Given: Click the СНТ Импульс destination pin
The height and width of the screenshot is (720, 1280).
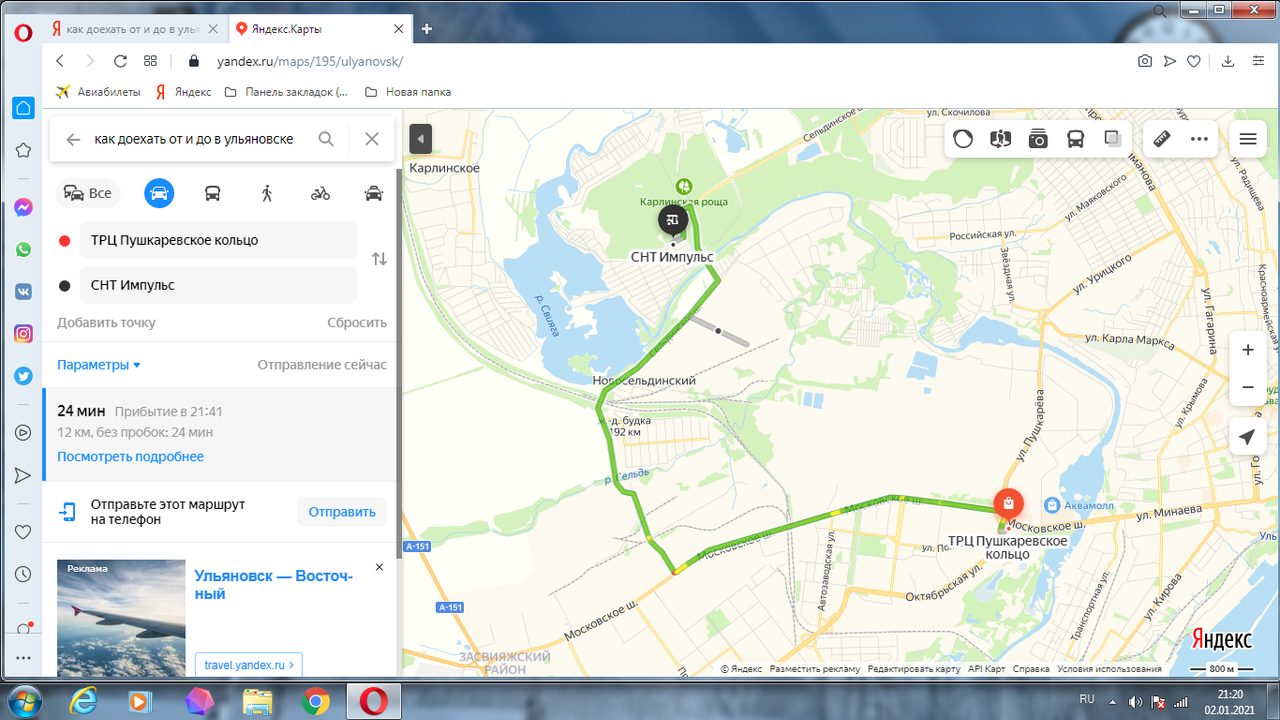Looking at the screenshot, I should [x=673, y=221].
